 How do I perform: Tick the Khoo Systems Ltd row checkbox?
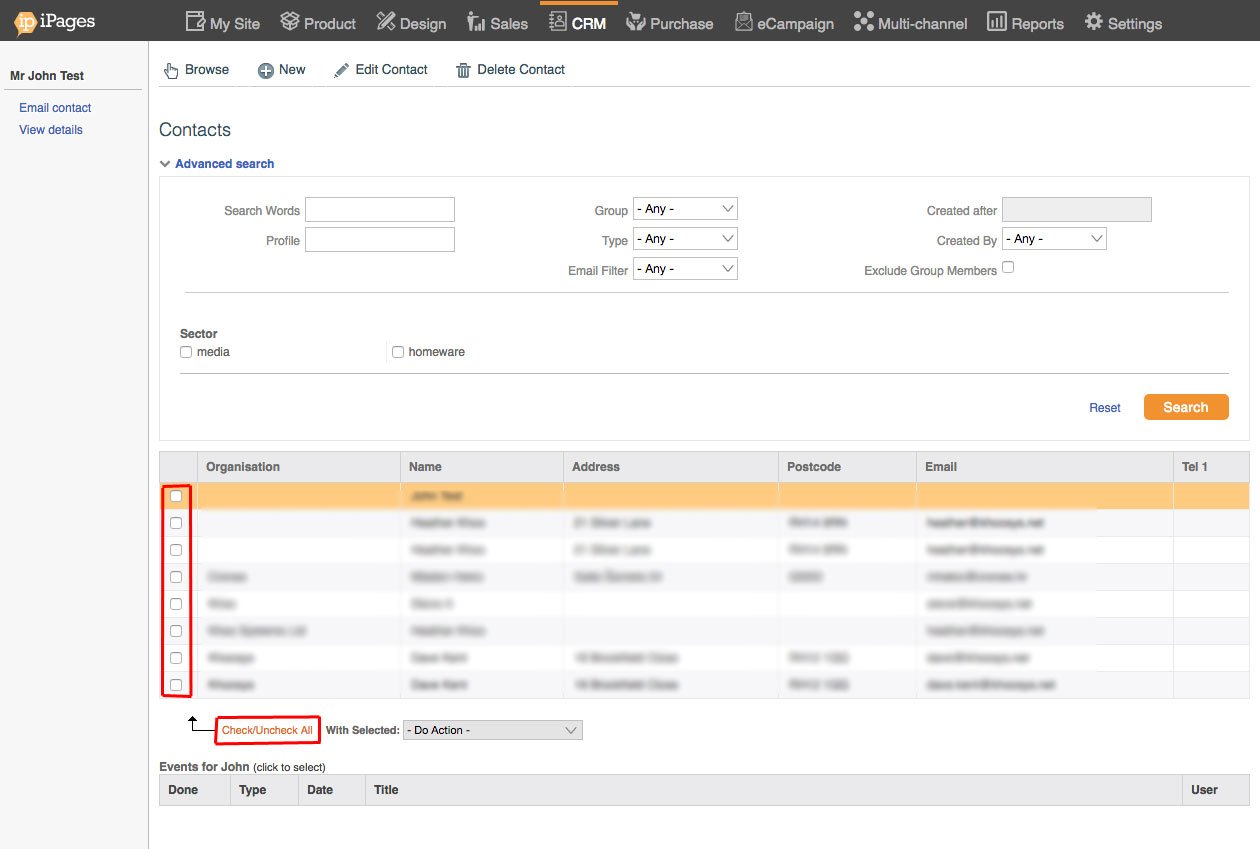(x=176, y=631)
